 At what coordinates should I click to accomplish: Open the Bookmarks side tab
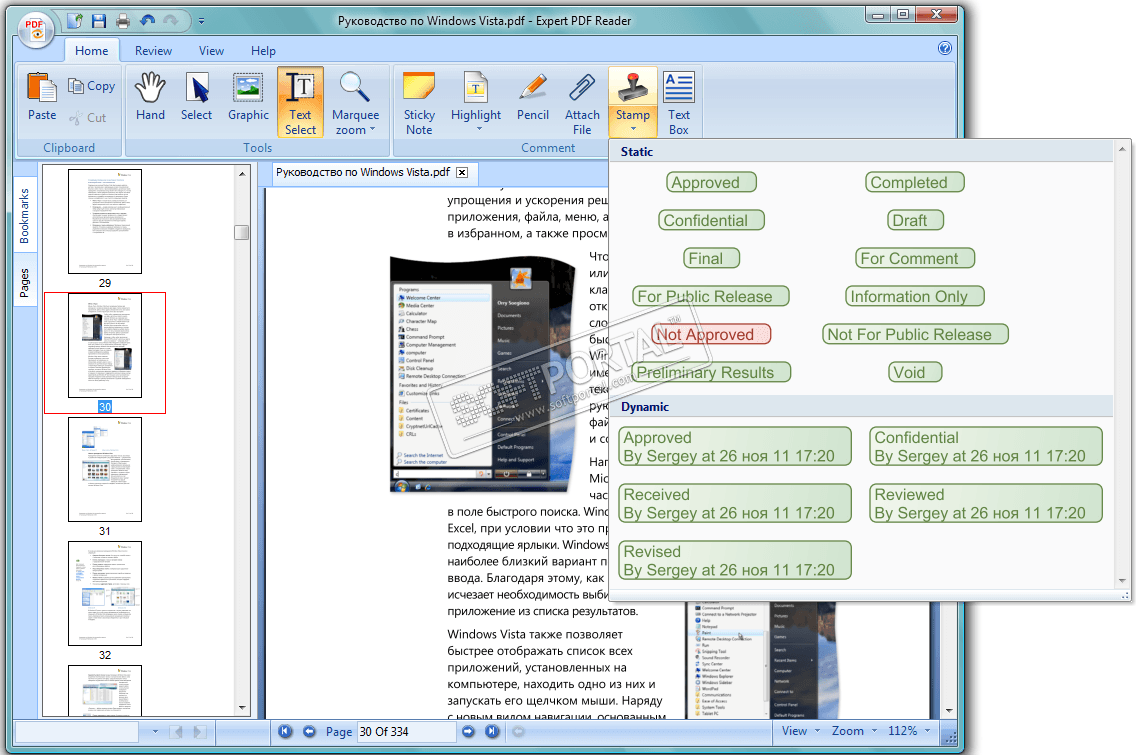25,216
